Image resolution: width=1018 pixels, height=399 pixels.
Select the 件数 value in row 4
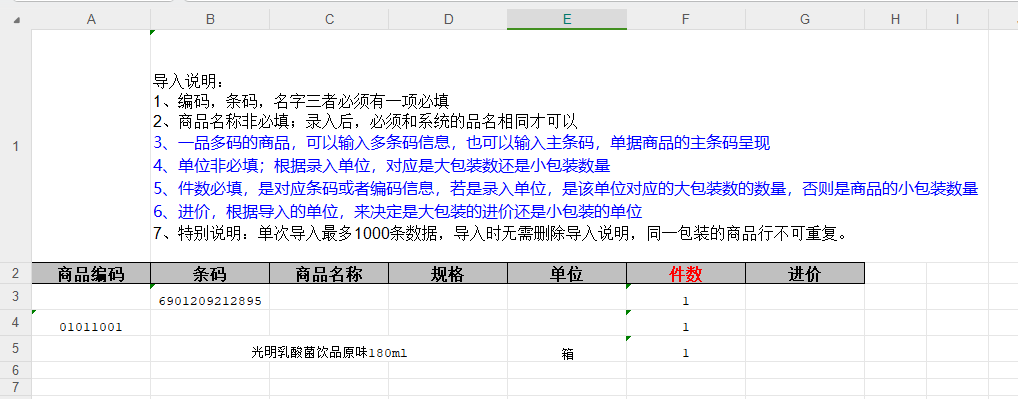click(686, 323)
